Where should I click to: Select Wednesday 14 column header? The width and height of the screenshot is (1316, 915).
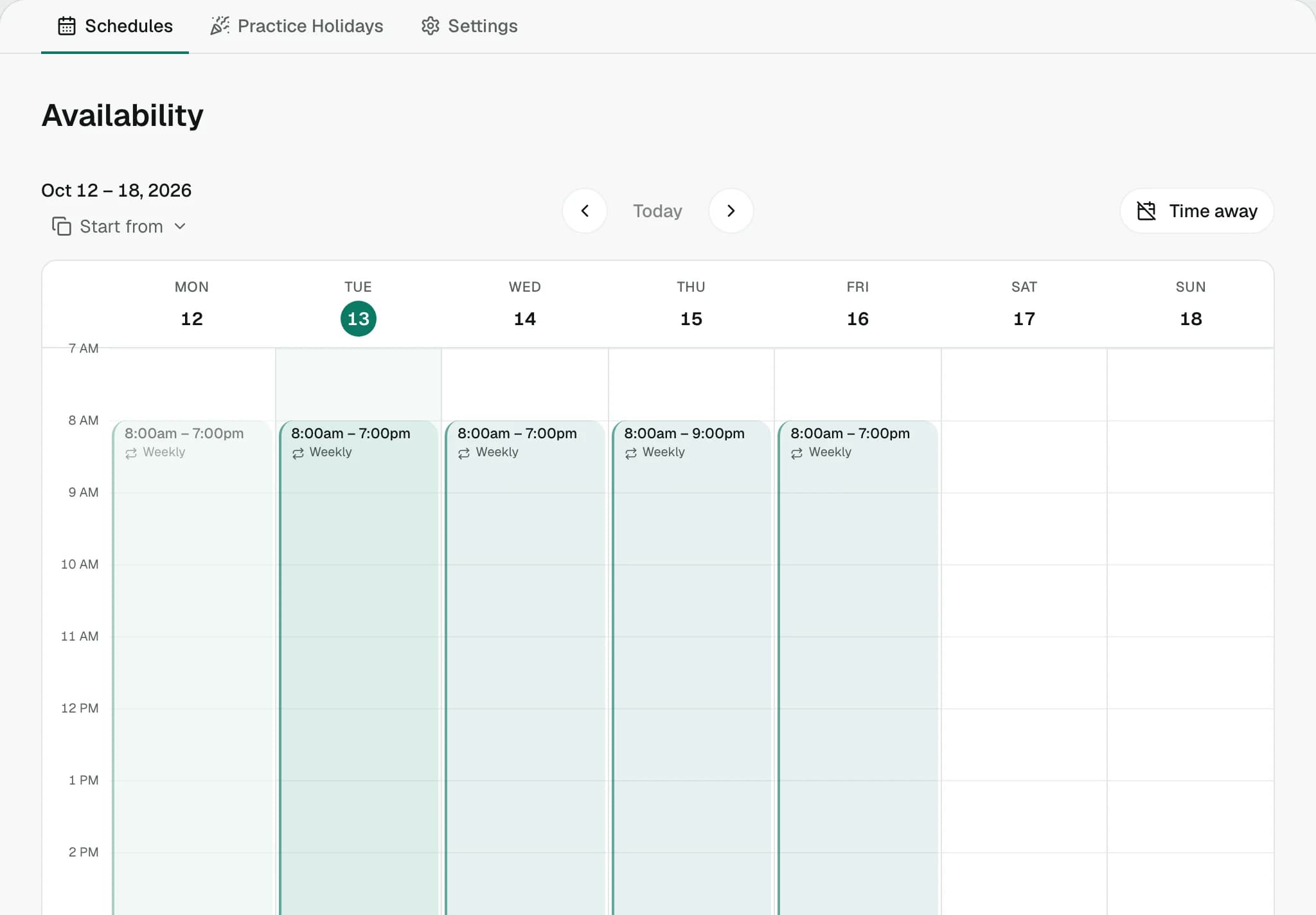[x=524, y=305]
